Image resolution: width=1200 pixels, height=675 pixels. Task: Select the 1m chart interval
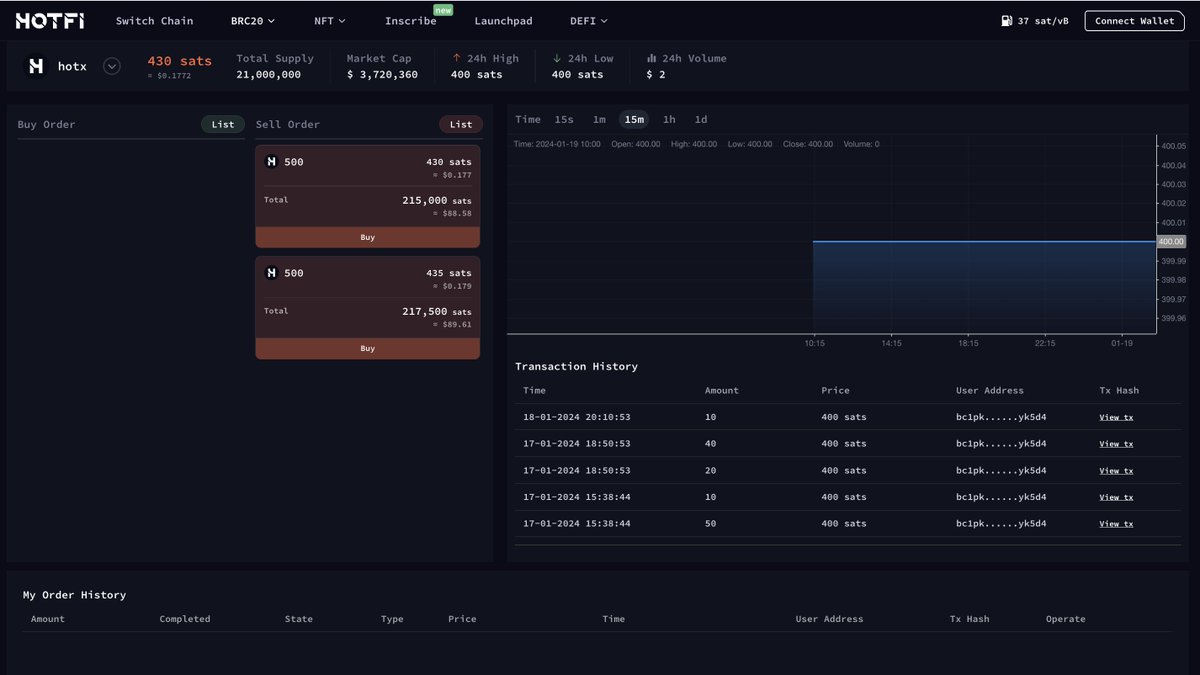click(599, 119)
